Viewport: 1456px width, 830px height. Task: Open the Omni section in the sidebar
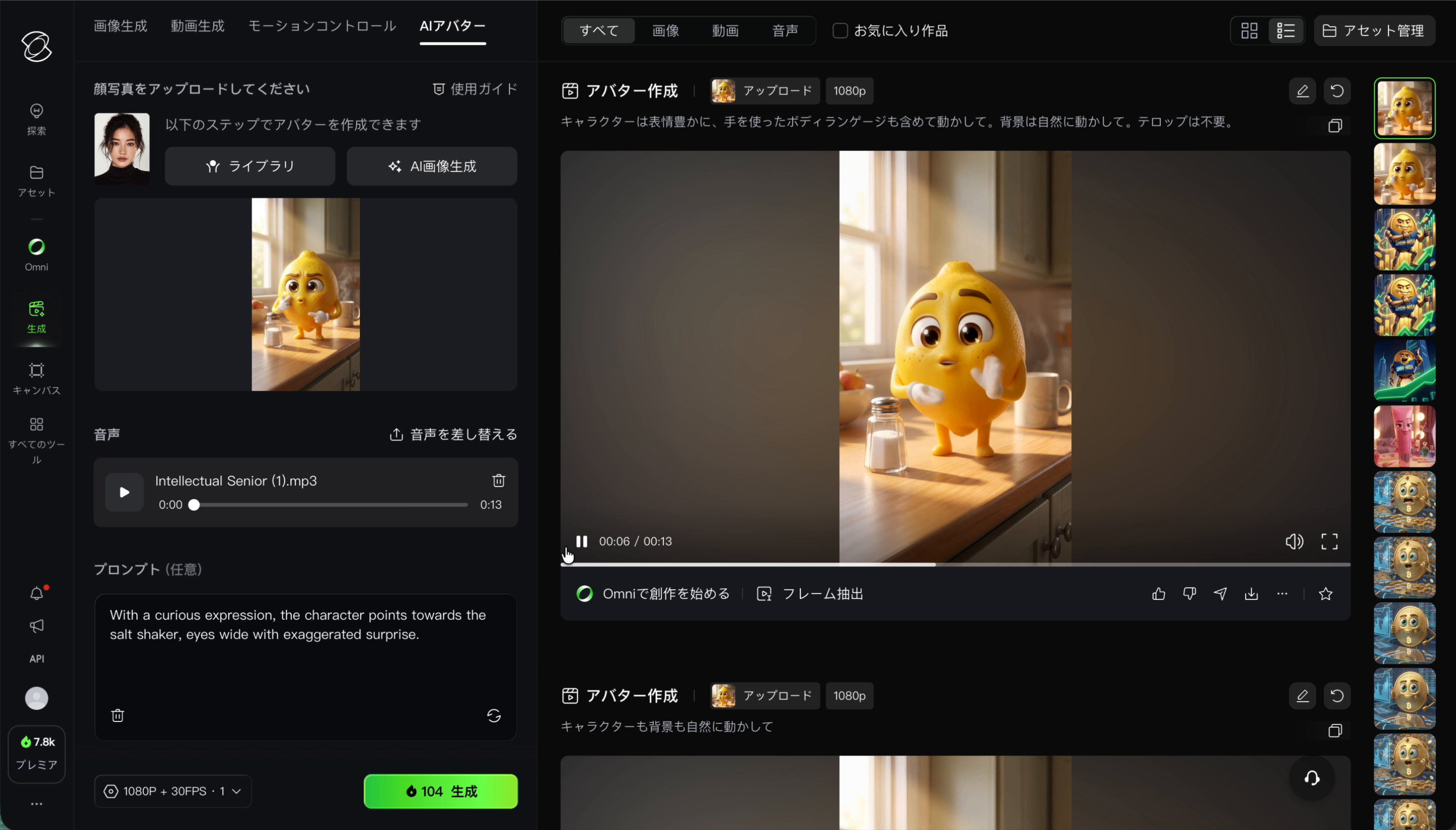pos(36,253)
